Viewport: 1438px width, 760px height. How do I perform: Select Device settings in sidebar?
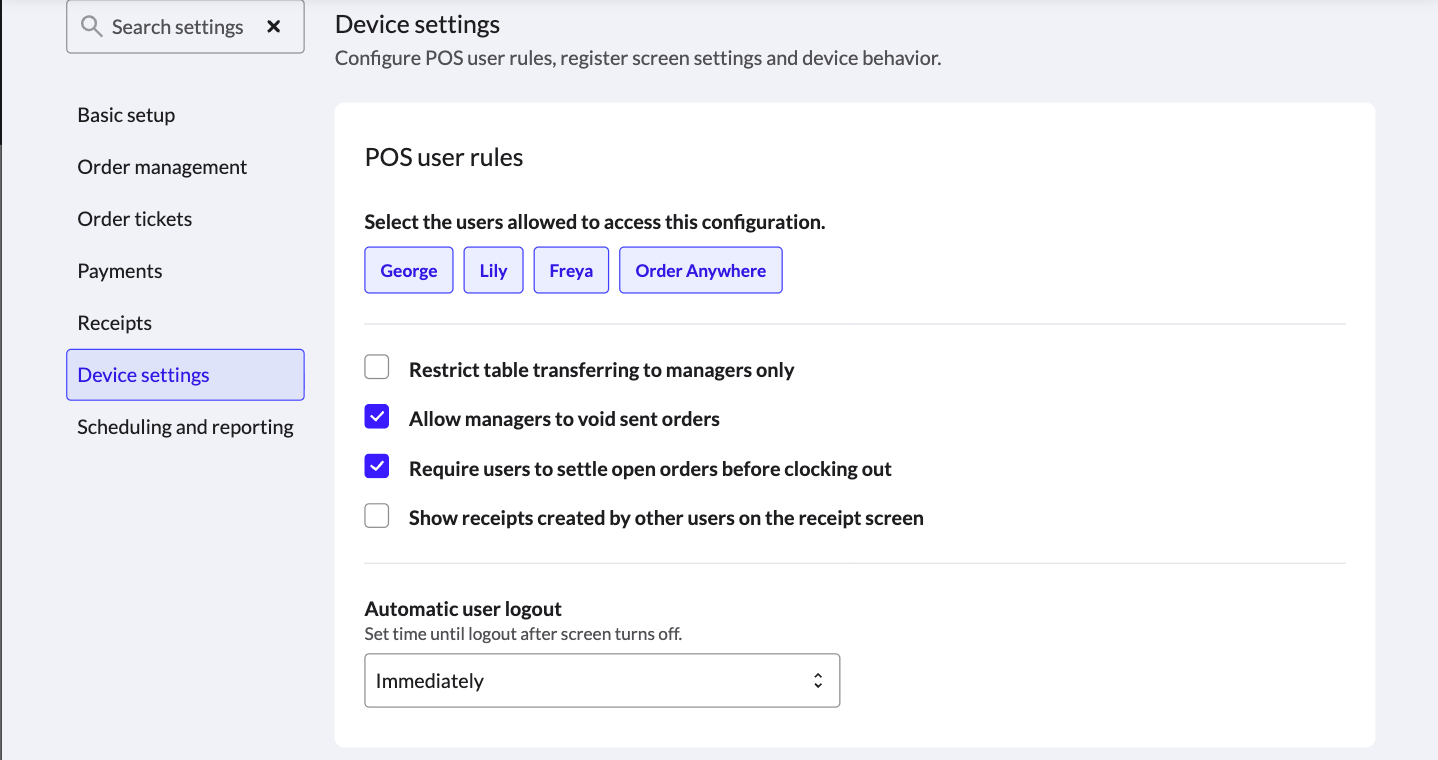click(x=144, y=375)
